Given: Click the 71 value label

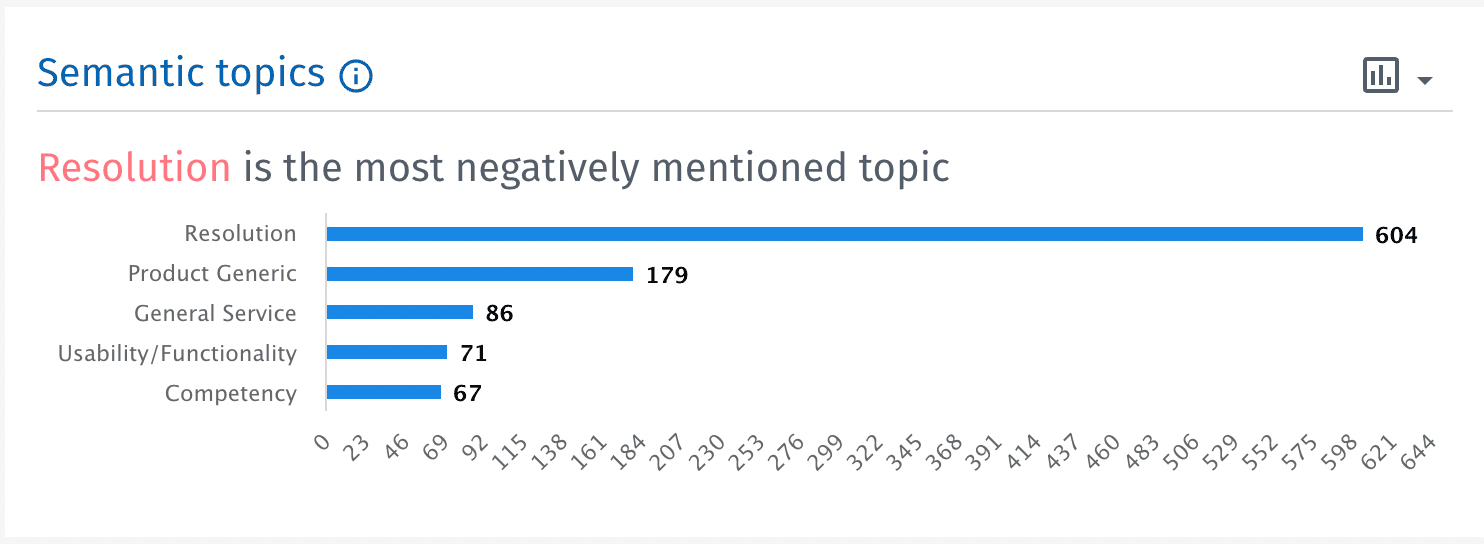Looking at the screenshot, I should coord(473,353).
